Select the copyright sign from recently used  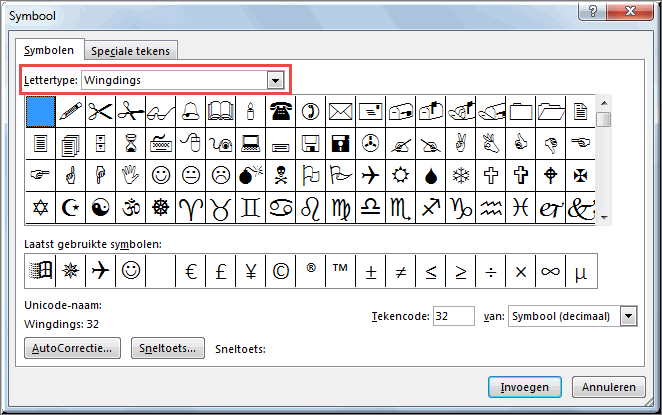pos(280,271)
